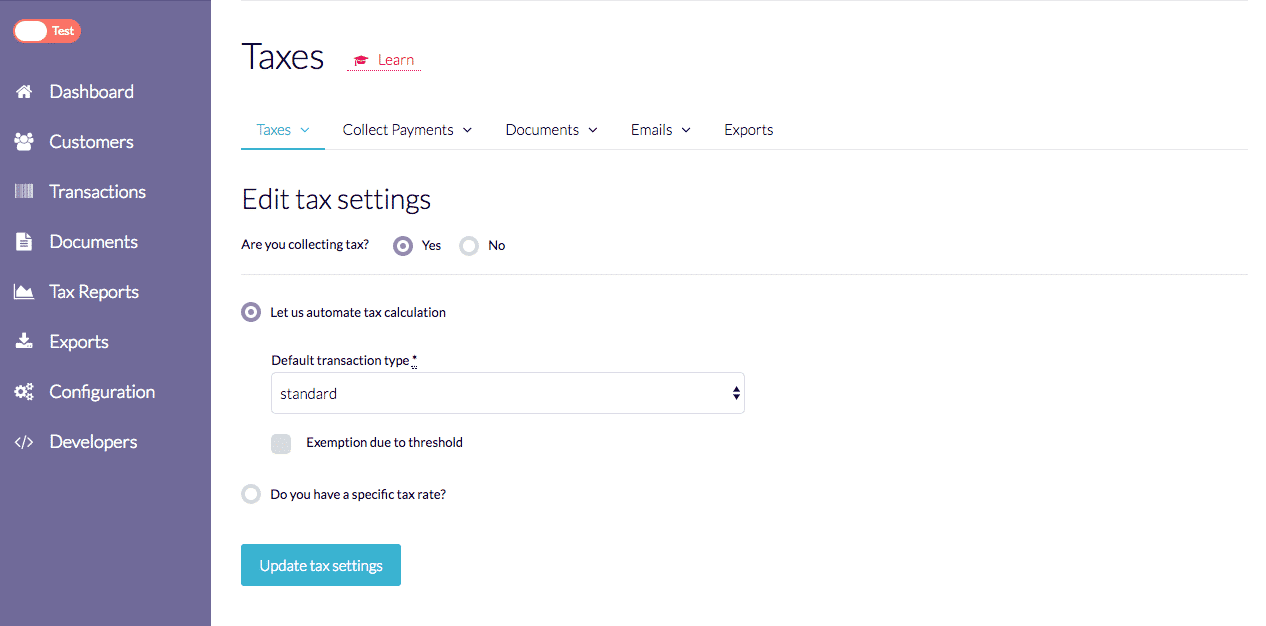Click the Transactions barcode icon
The width and height of the screenshot is (1266, 626).
coord(24,192)
